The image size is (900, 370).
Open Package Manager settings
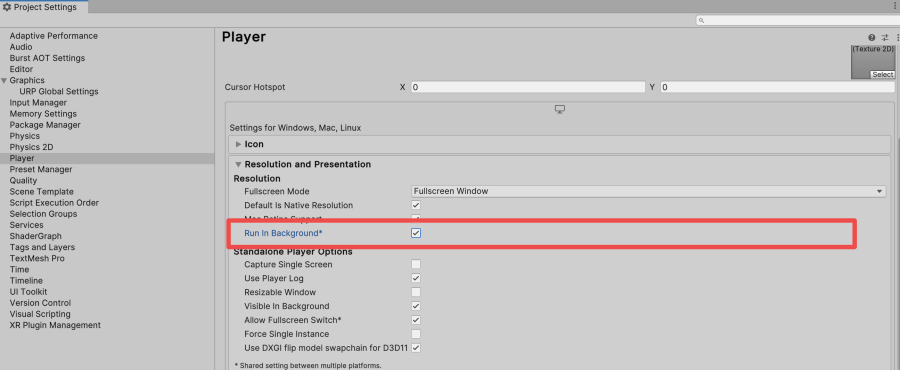(x=45, y=124)
